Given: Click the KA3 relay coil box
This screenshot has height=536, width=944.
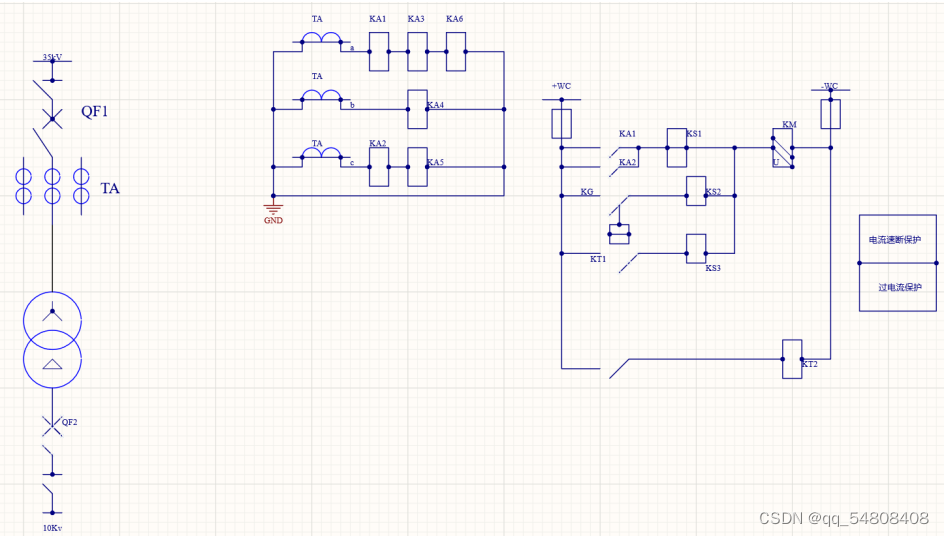Looking at the screenshot, I should pos(417,52).
